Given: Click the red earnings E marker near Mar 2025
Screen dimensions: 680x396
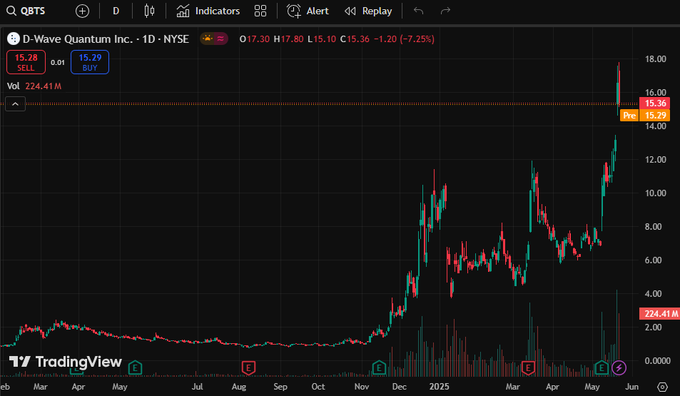Looking at the screenshot, I should click(x=528, y=368).
